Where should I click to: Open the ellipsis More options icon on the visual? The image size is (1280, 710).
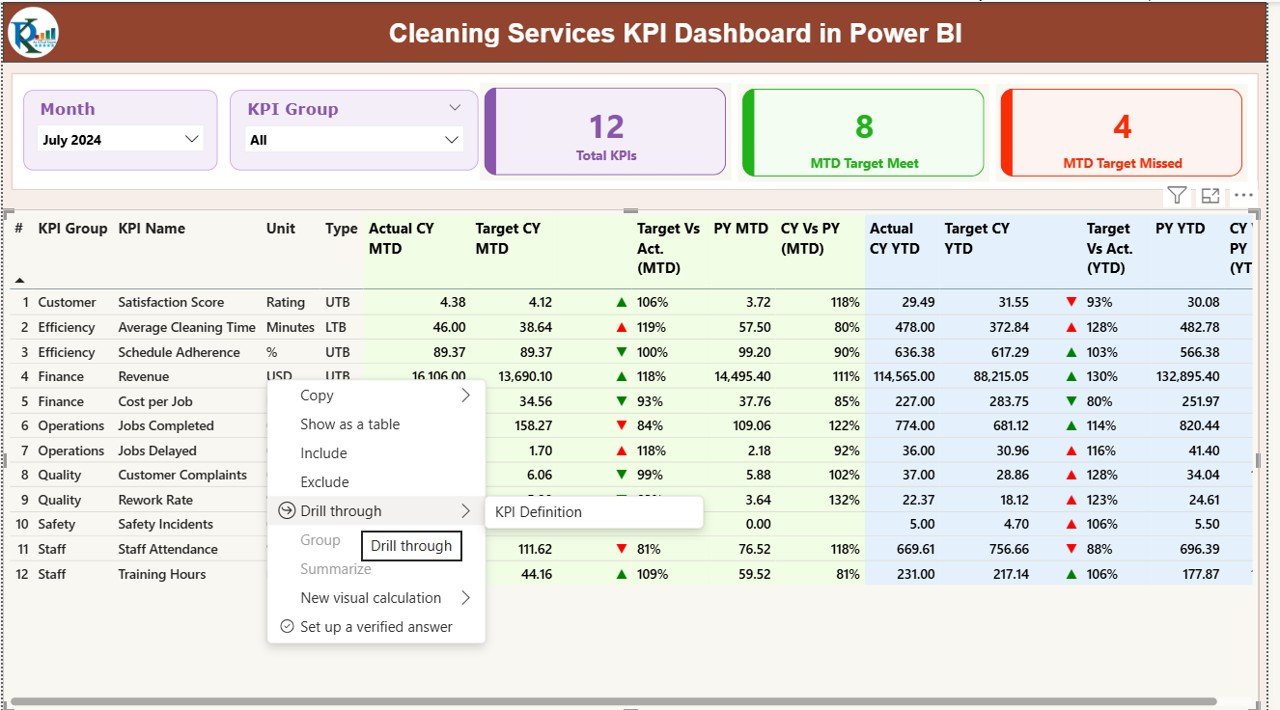(1243, 195)
